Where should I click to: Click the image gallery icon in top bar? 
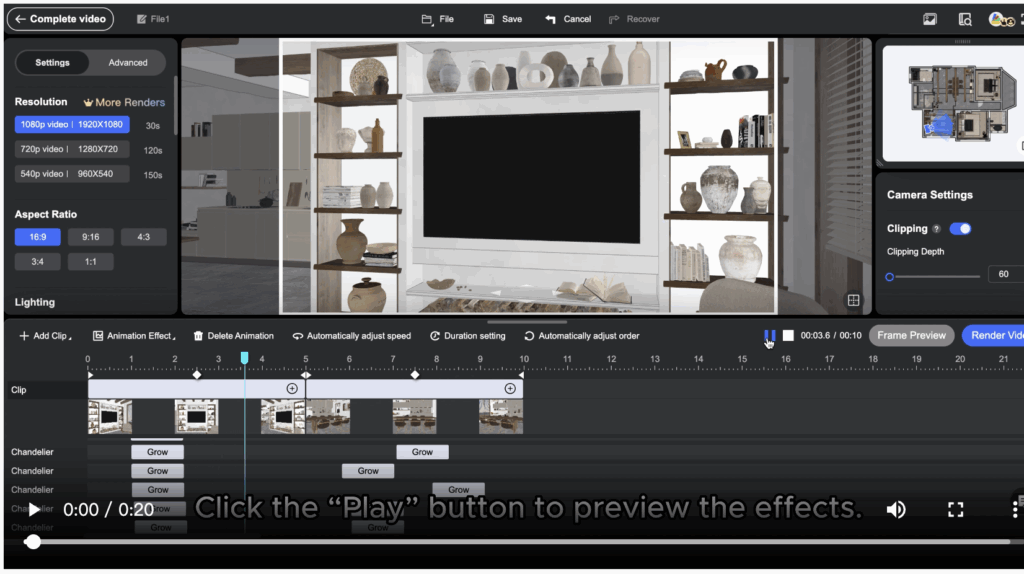(x=930, y=19)
